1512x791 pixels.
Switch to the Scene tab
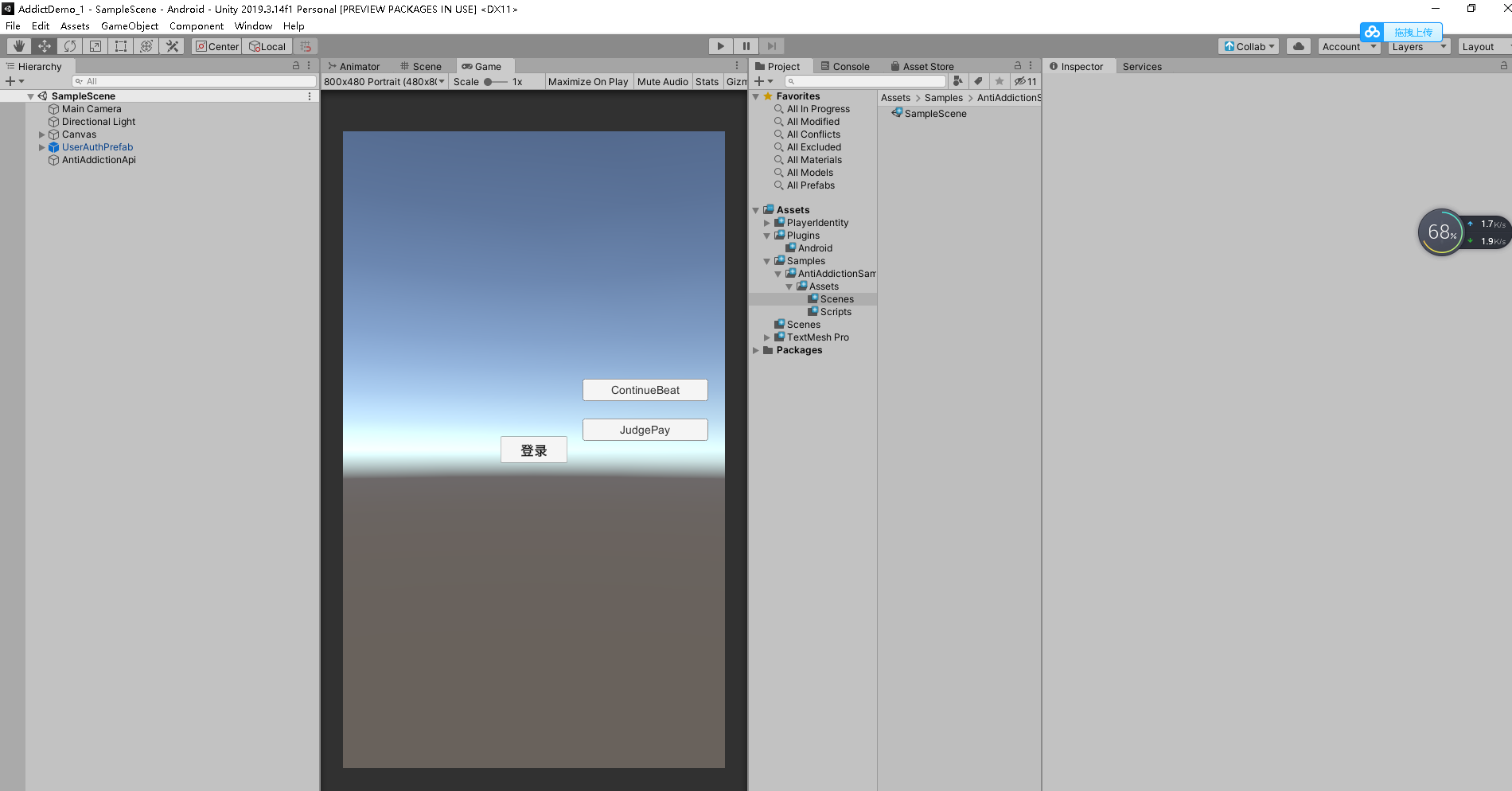pyautogui.click(x=421, y=66)
